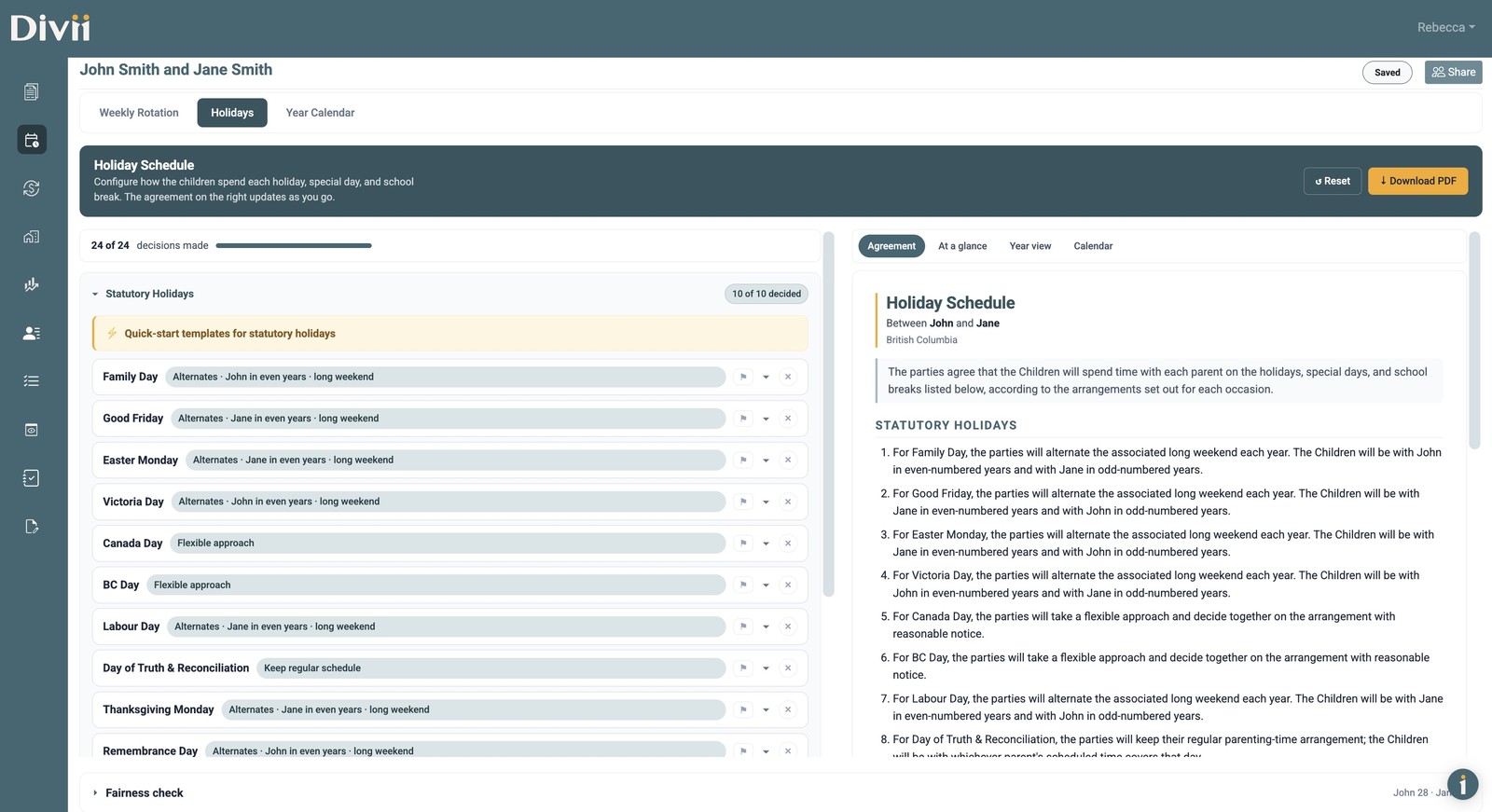Screen dimensions: 1492x812
Task: Clear the Easter Monday decision with X
Action: click(788, 460)
